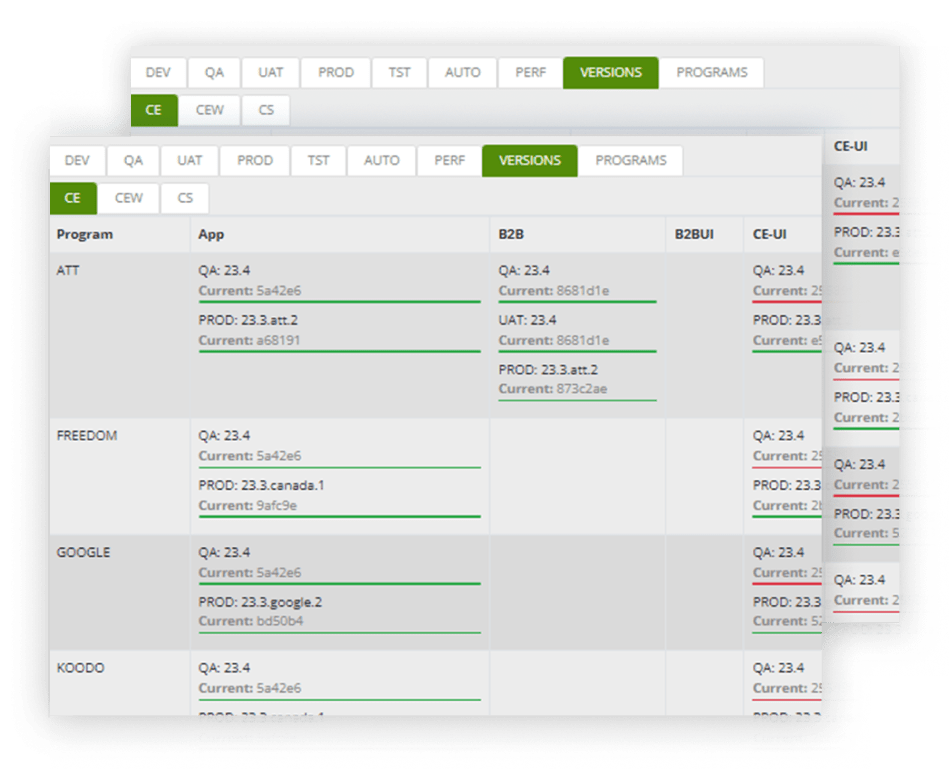This screenshot has height=770, width=950.
Task: Open PROD tab in front window
Action: [255, 161]
